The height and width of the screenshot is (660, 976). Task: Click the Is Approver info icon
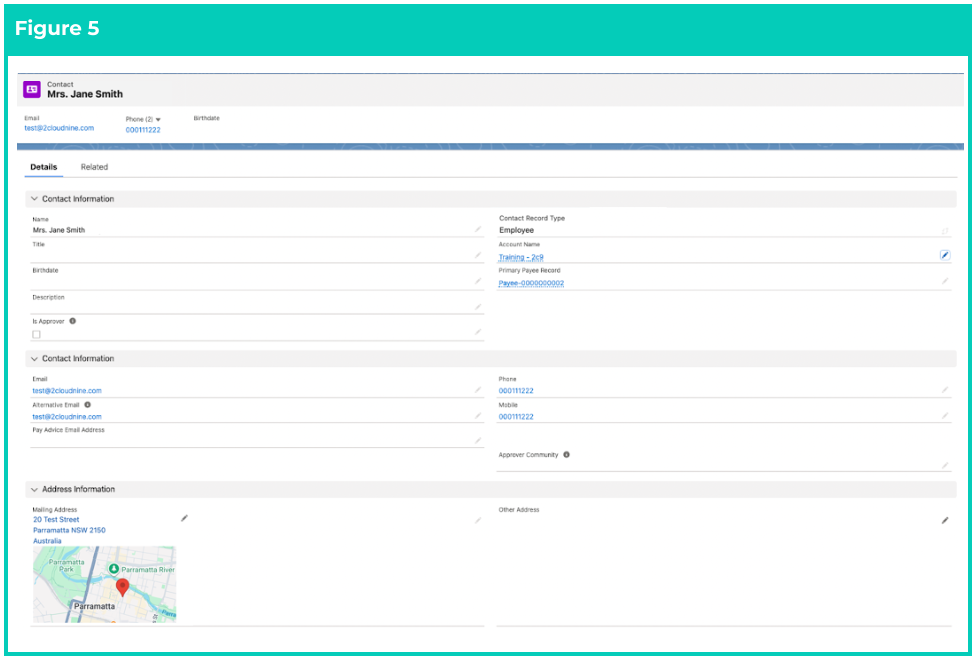pyautogui.click(x=72, y=321)
